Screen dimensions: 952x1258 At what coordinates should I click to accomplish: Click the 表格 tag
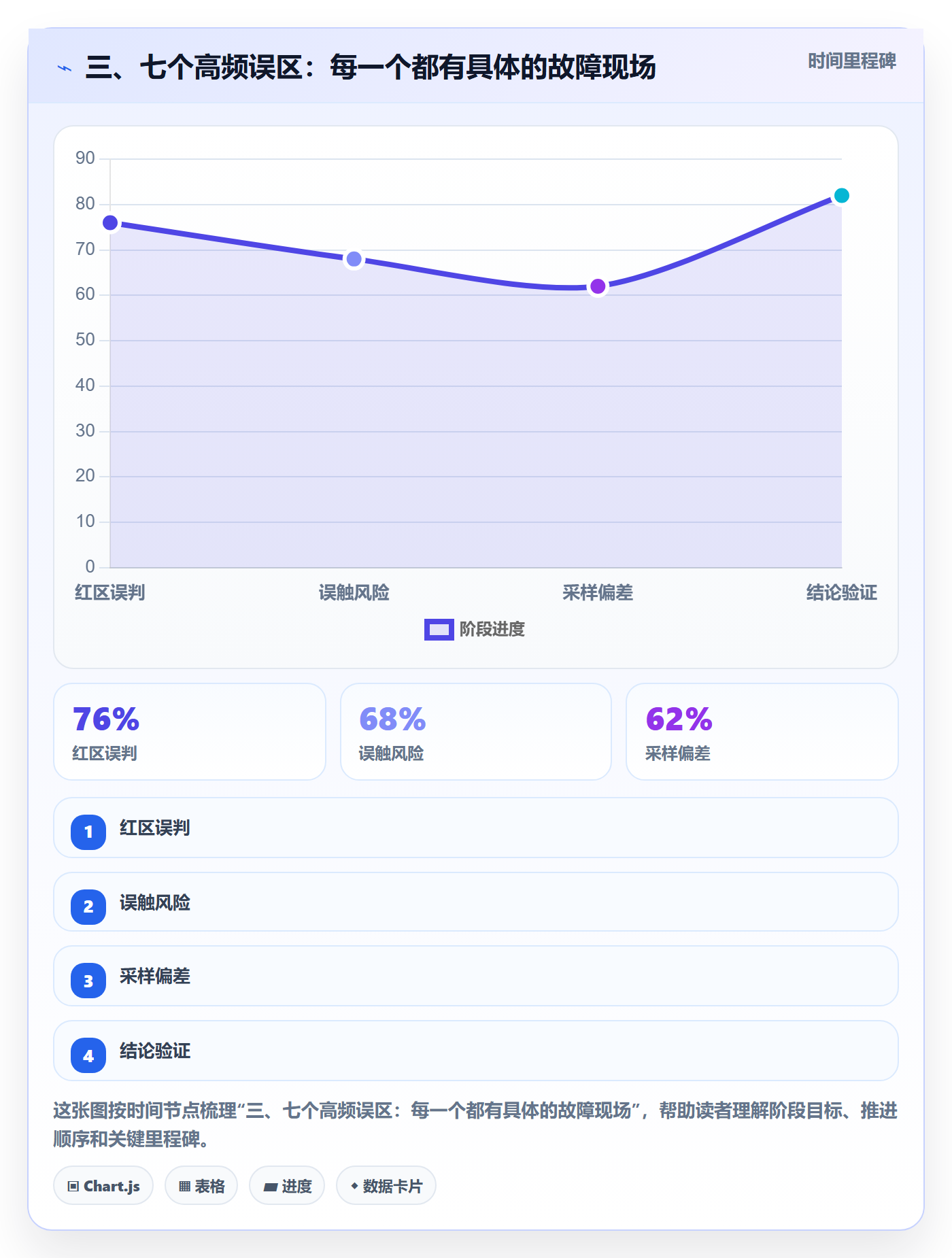click(x=201, y=1186)
